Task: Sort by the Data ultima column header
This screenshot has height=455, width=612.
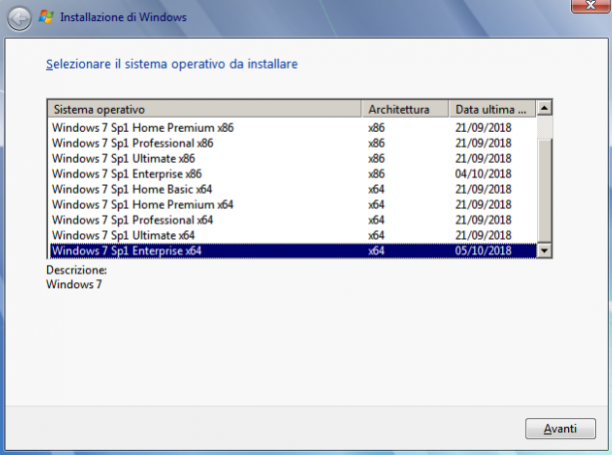Action: coord(492,109)
